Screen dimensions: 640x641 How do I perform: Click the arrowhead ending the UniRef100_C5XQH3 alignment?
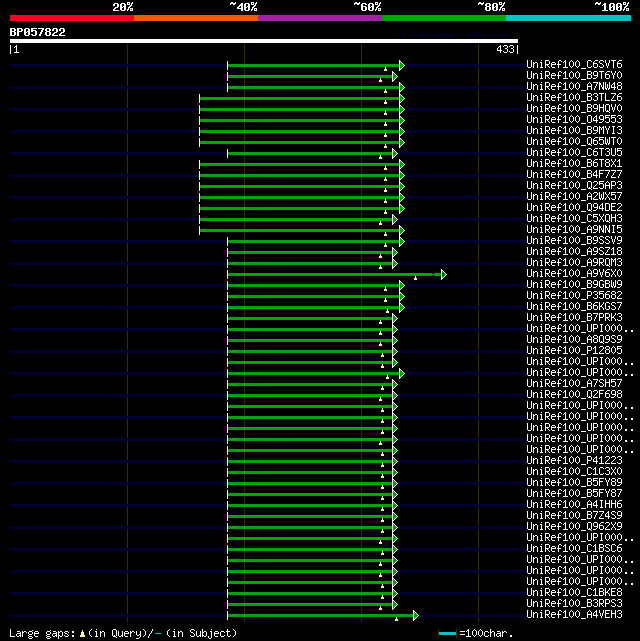[x=395, y=220]
